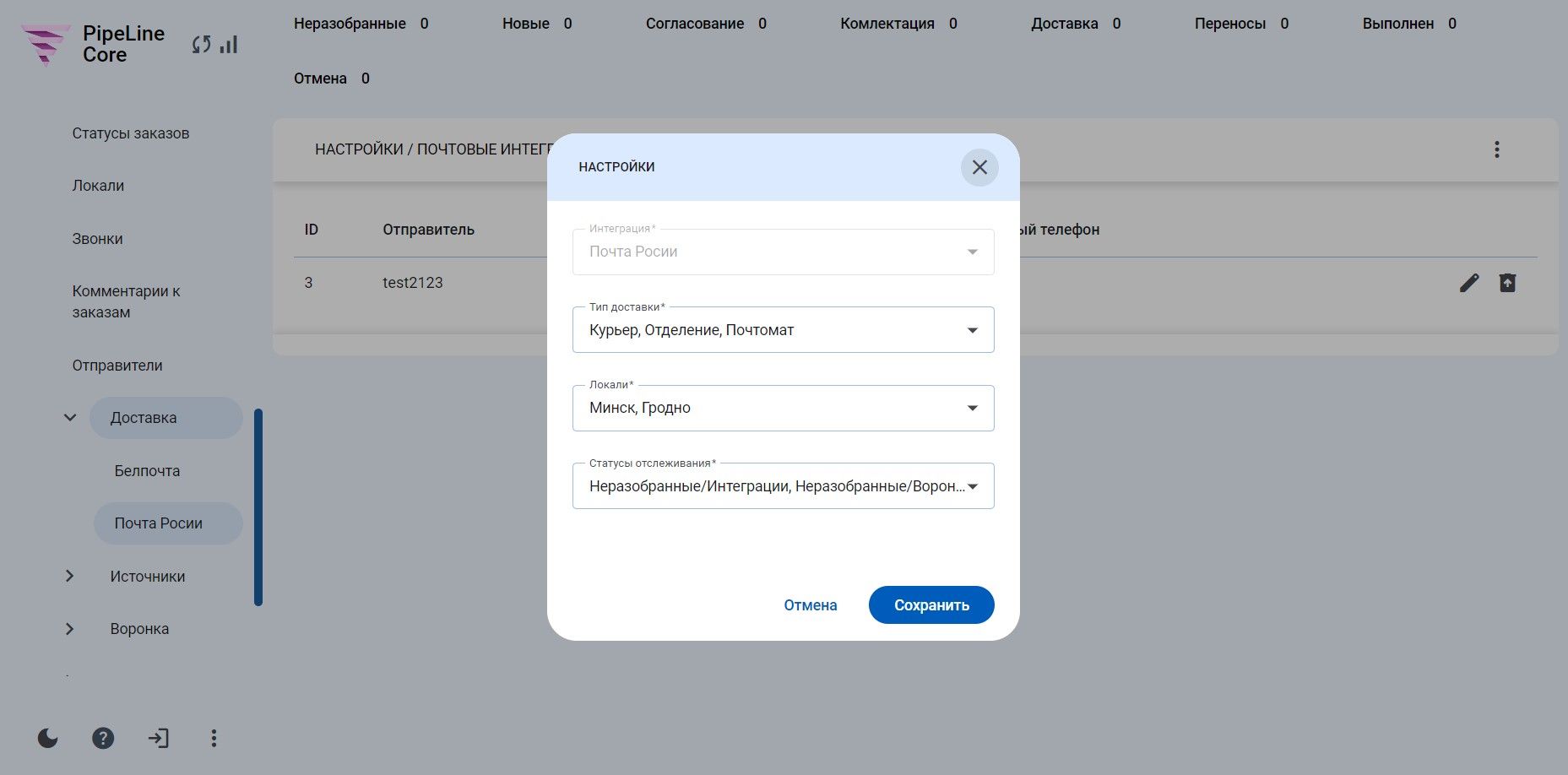Click the sync refresh icon in header

[201, 45]
